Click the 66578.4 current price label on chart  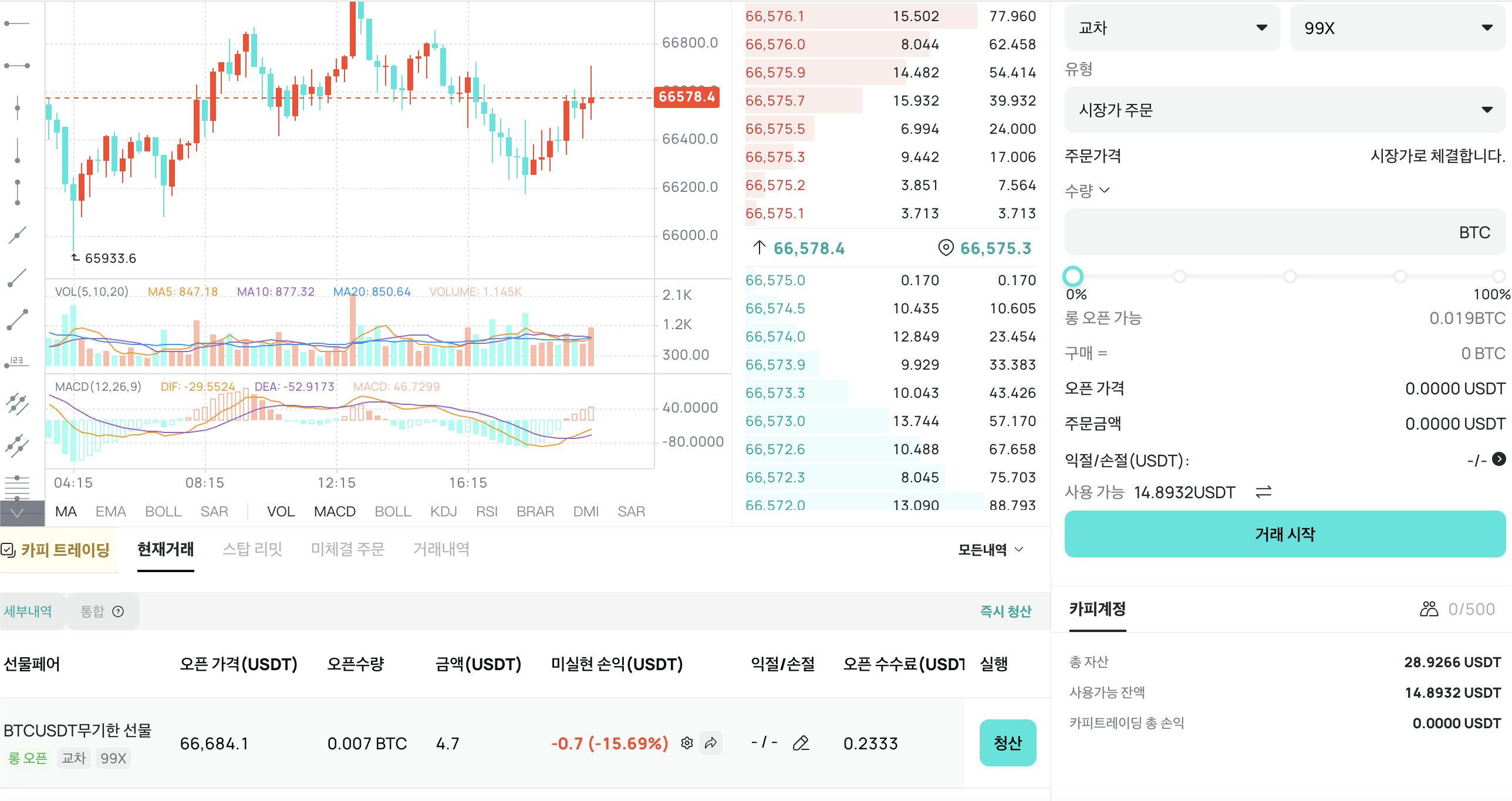pyautogui.click(x=687, y=97)
